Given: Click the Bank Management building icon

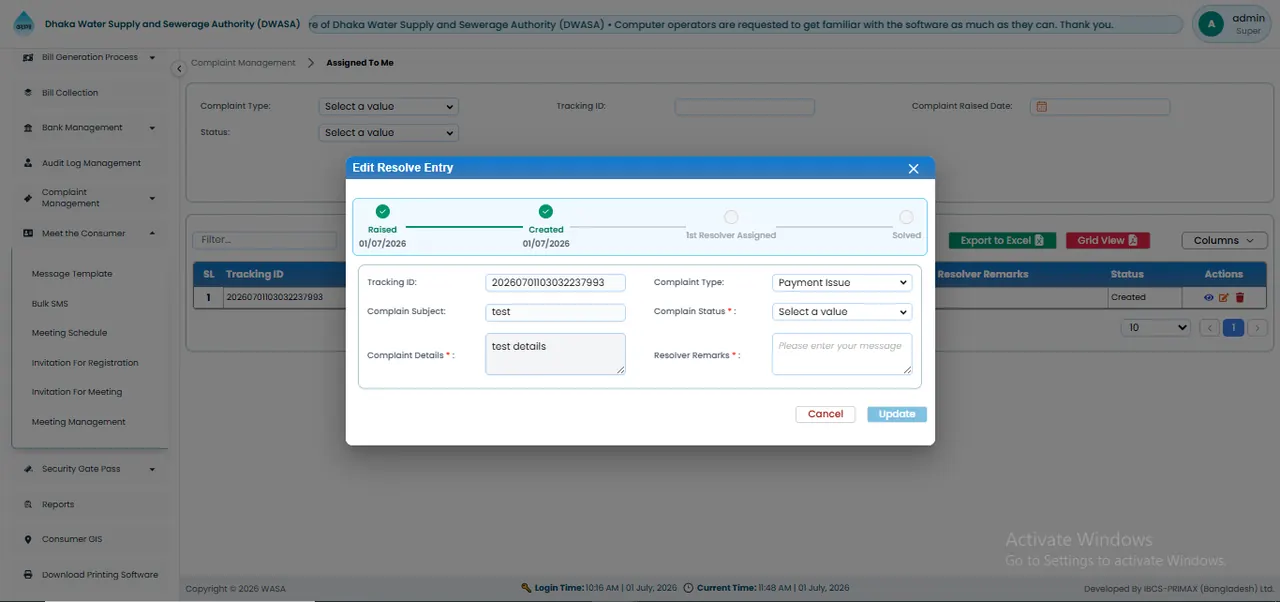Looking at the screenshot, I should [29, 128].
